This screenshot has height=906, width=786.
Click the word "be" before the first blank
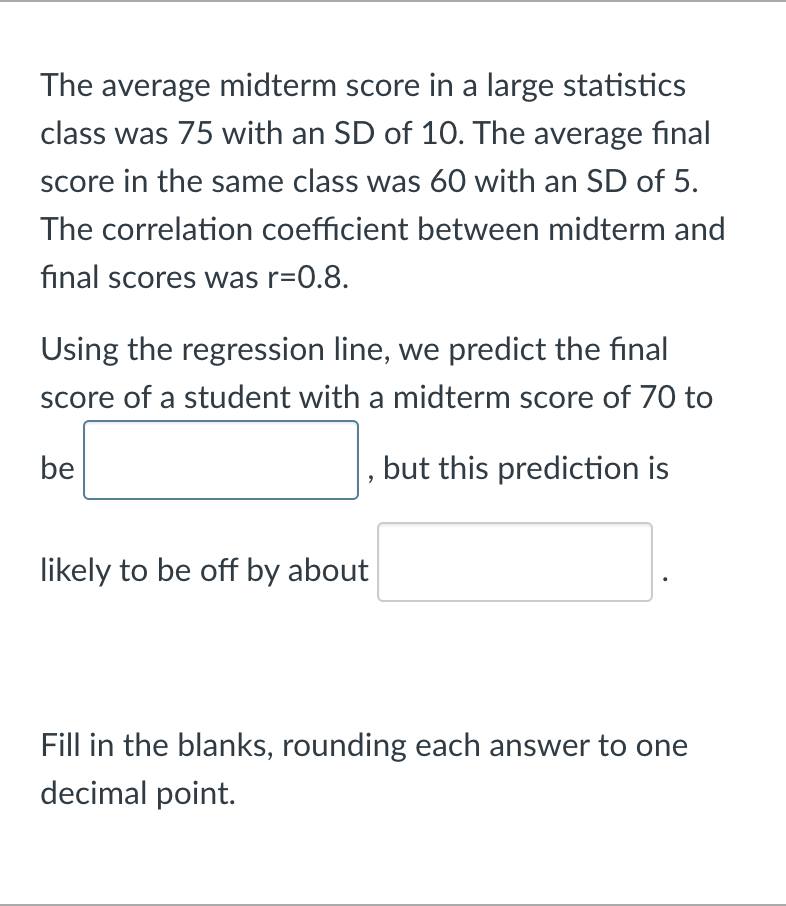pyautogui.click(x=56, y=467)
